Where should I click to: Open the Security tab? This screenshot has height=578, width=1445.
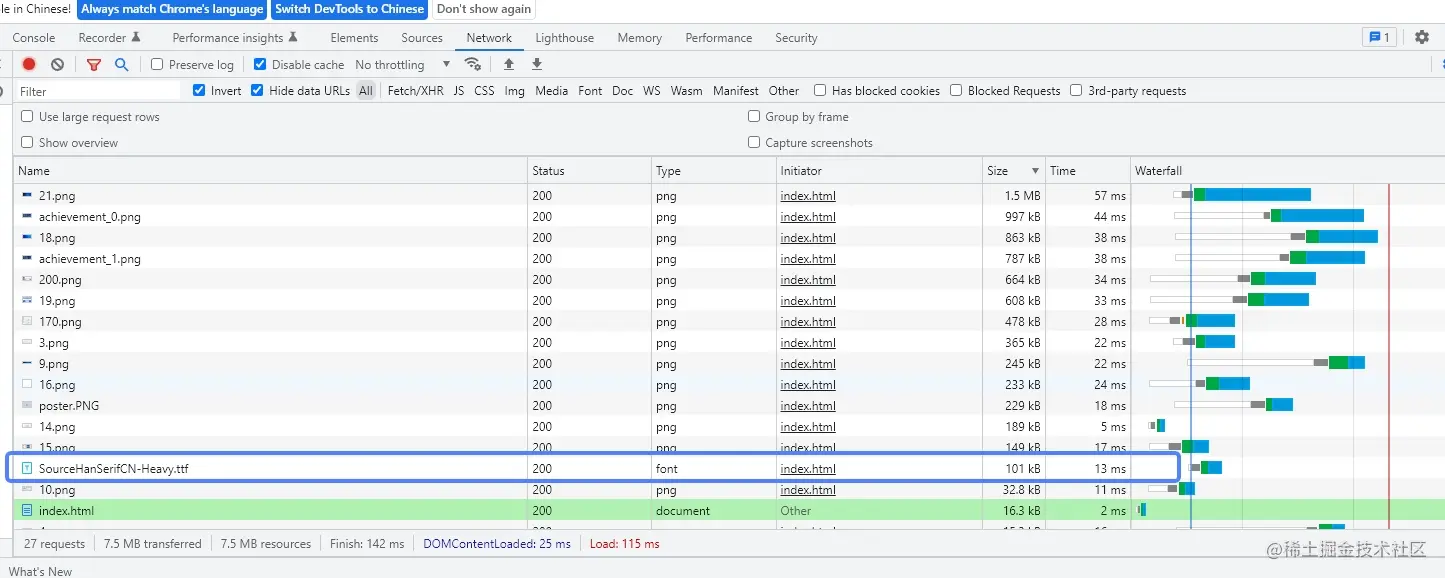(x=796, y=37)
